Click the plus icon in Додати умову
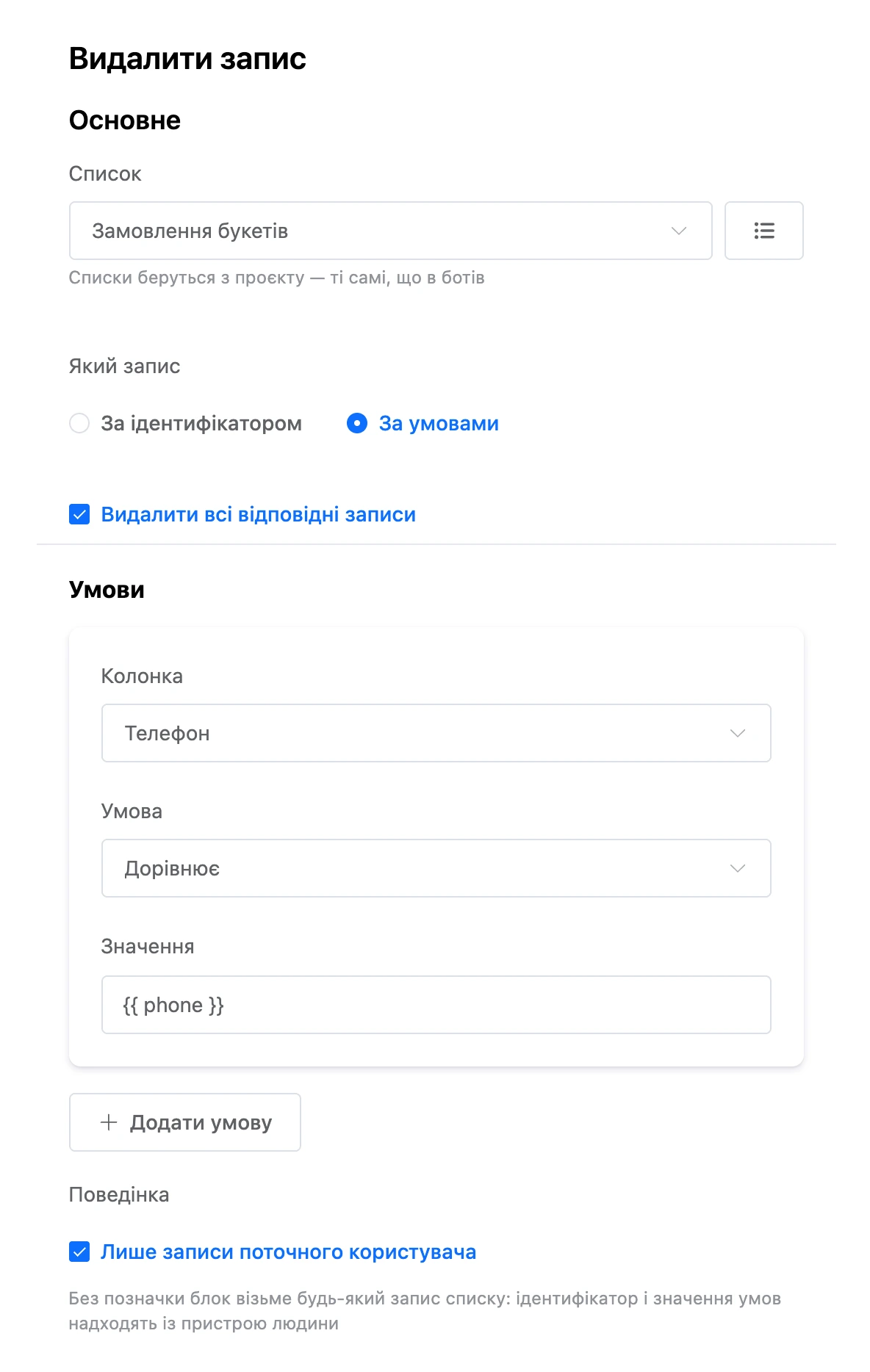 click(x=109, y=1122)
